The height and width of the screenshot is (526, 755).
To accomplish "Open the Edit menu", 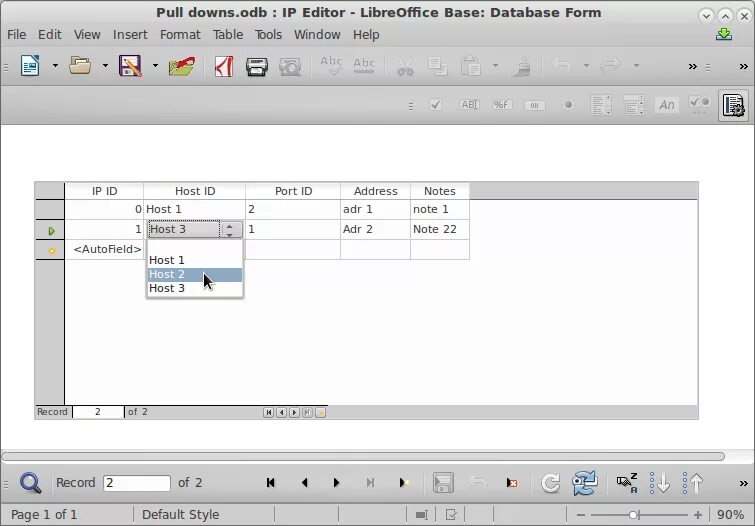I will pos(50,35).
